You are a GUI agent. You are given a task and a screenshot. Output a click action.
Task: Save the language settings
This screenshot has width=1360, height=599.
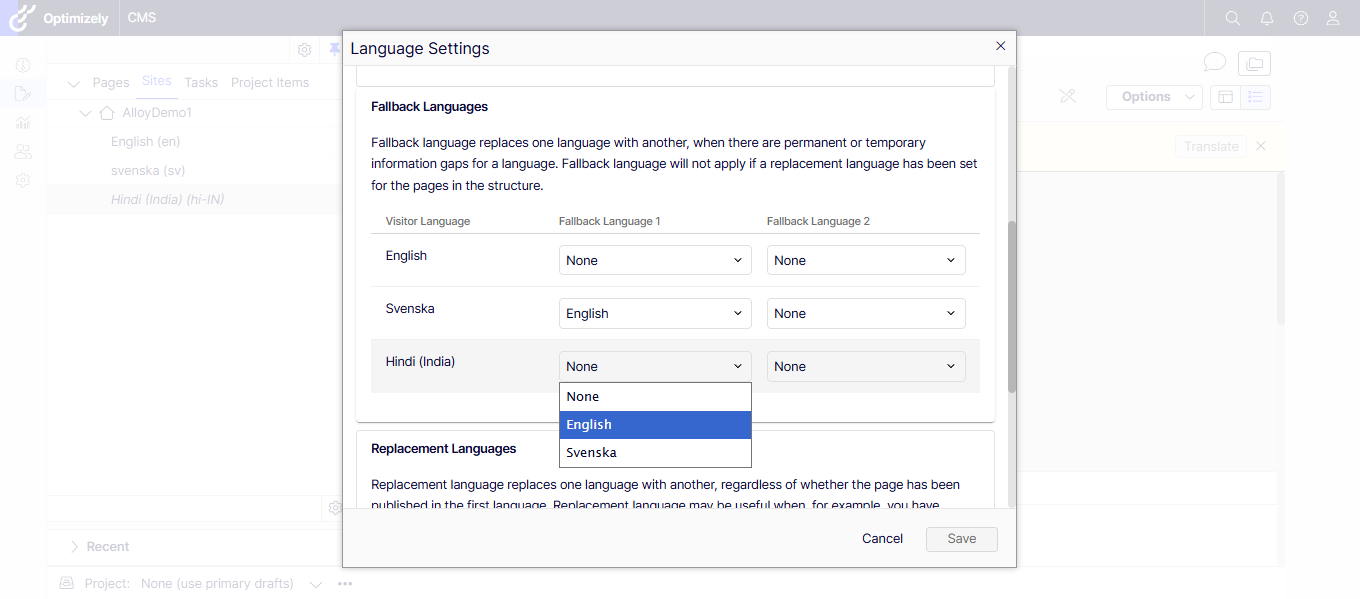(961, 538)
